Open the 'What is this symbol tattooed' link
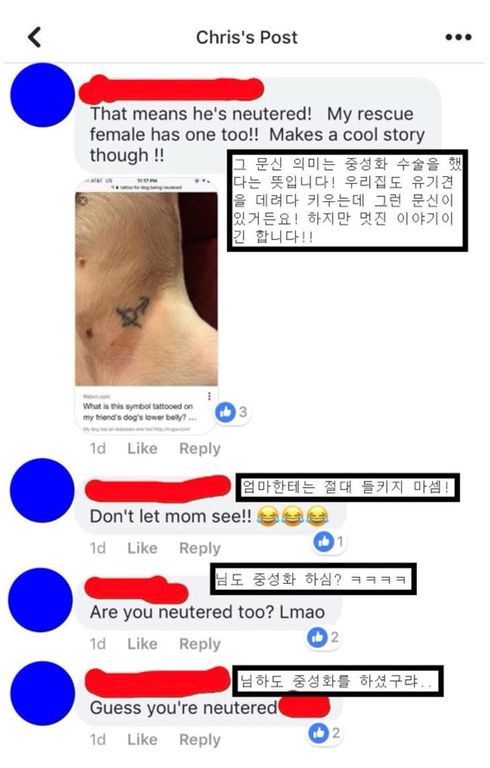Screen dimensions: 490x768 coord(140,412)
